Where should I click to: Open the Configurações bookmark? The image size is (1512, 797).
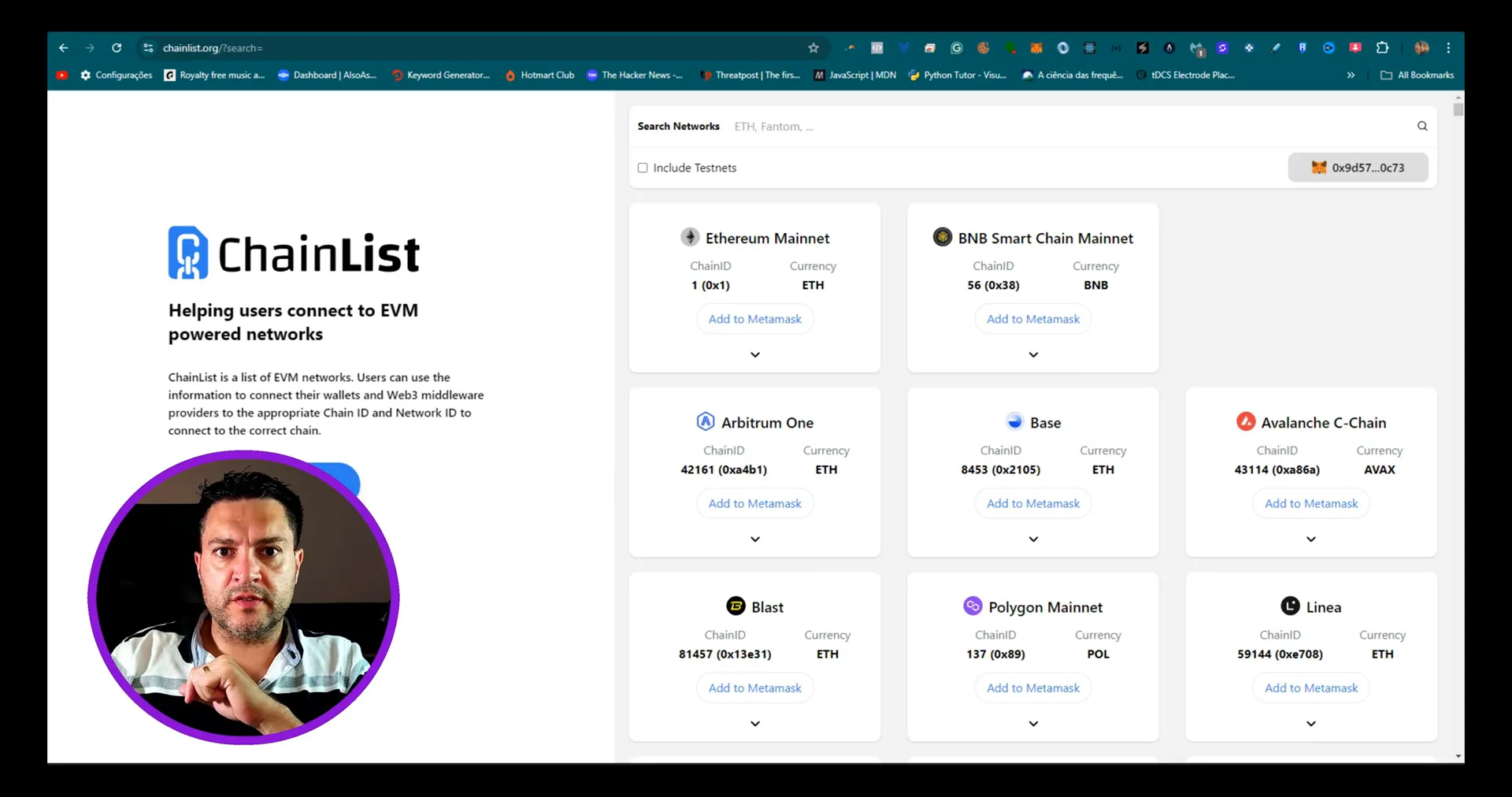(x=117, y=76)
